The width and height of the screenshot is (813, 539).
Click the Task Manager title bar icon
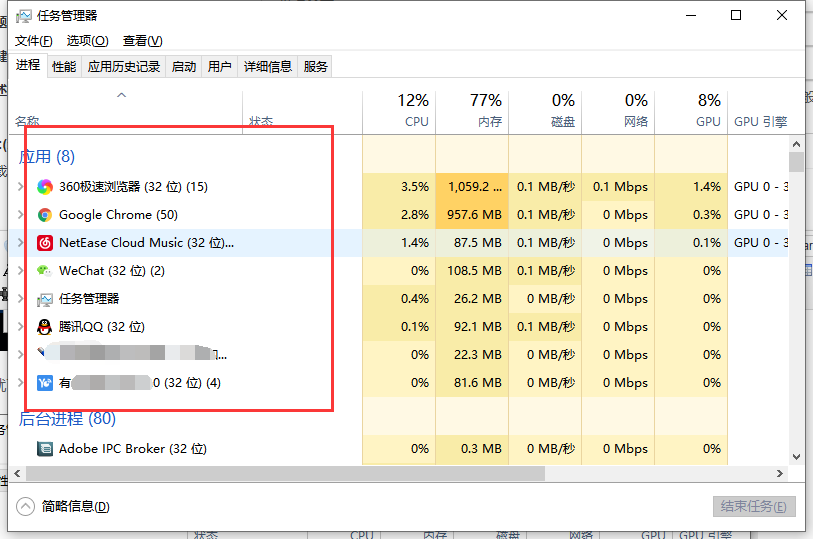[24, 16]
